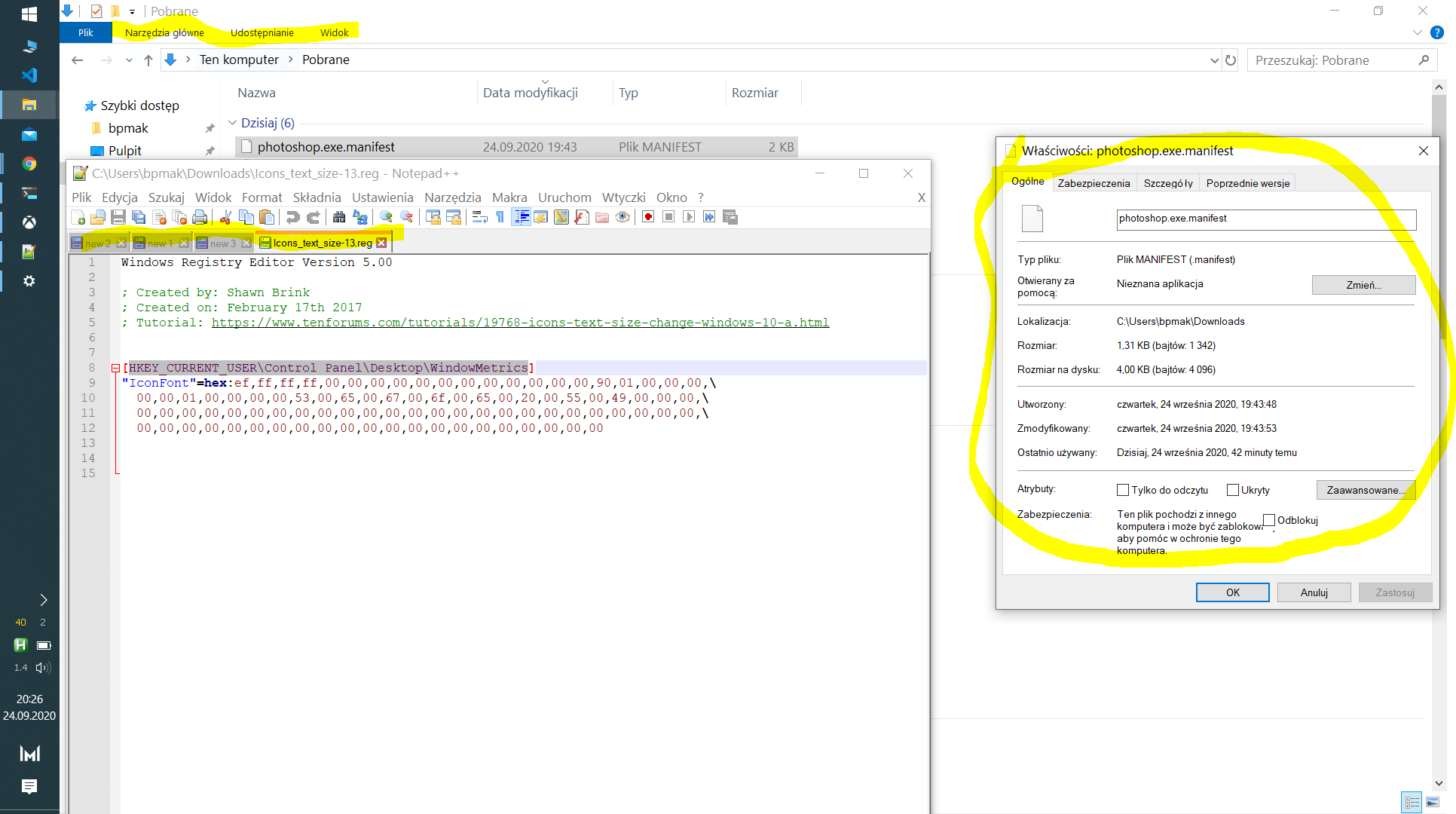Tick the 'Odblokuj' checkbox
This screenshot has height=814, width=1456.
(1269, 520)
